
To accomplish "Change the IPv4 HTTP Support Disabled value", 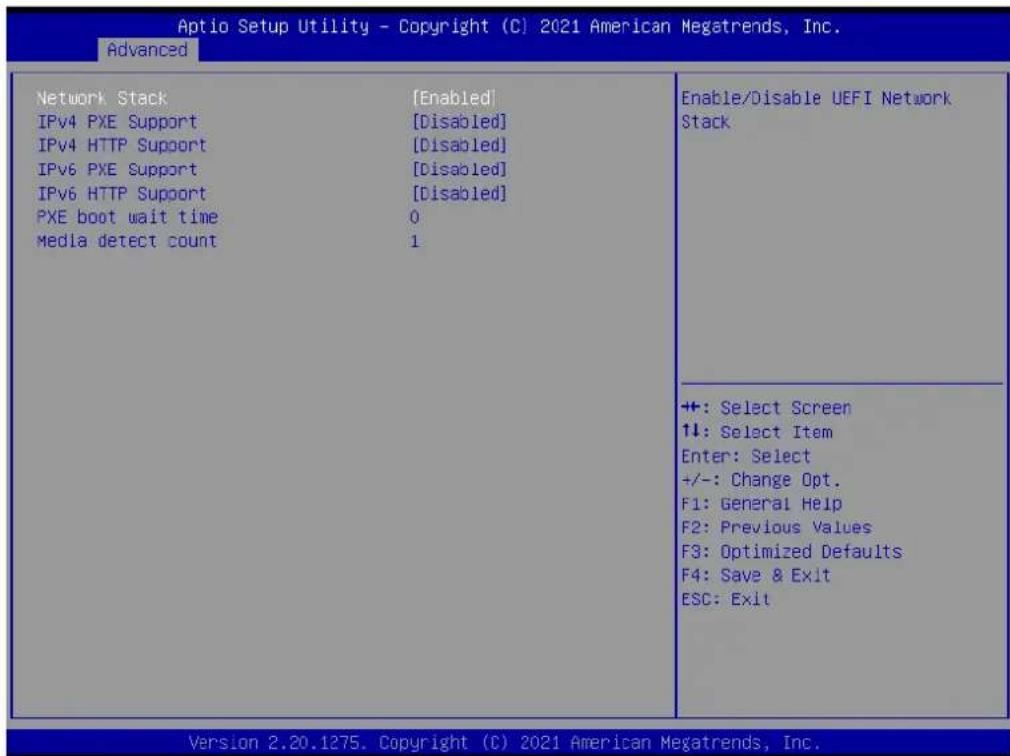I will point(459,146).
